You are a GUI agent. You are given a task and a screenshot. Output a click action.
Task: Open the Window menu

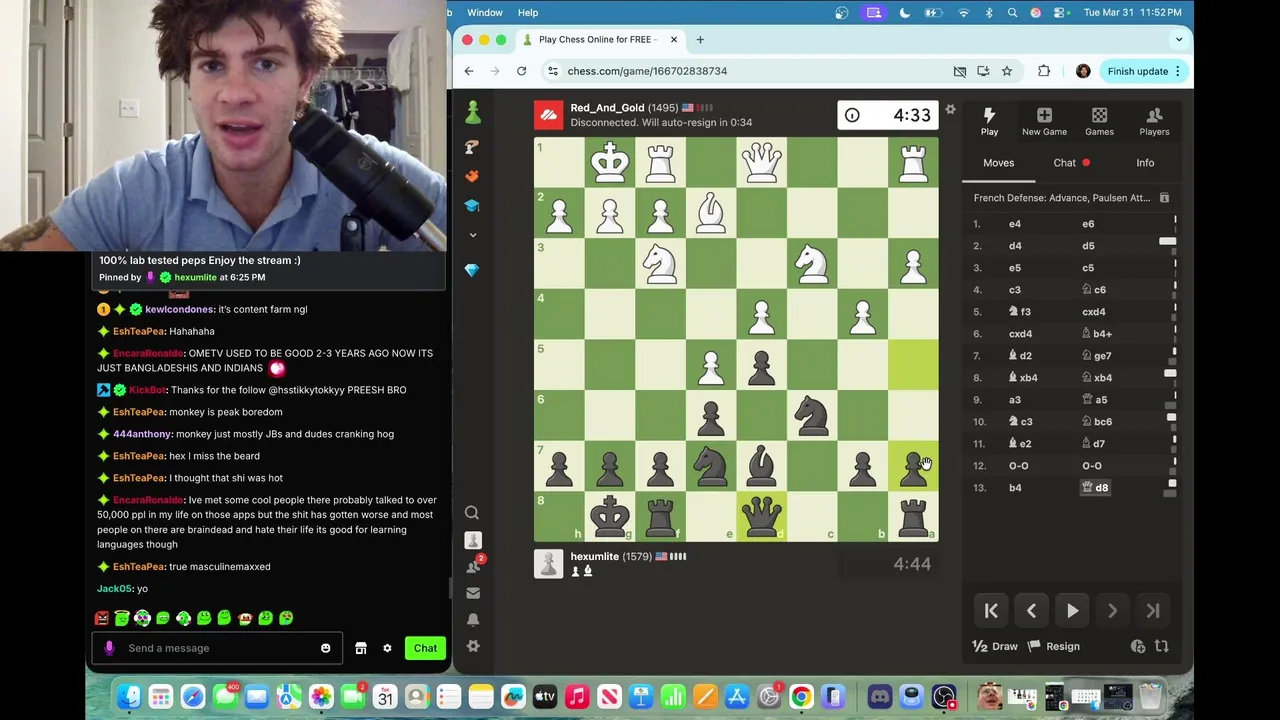485,13
